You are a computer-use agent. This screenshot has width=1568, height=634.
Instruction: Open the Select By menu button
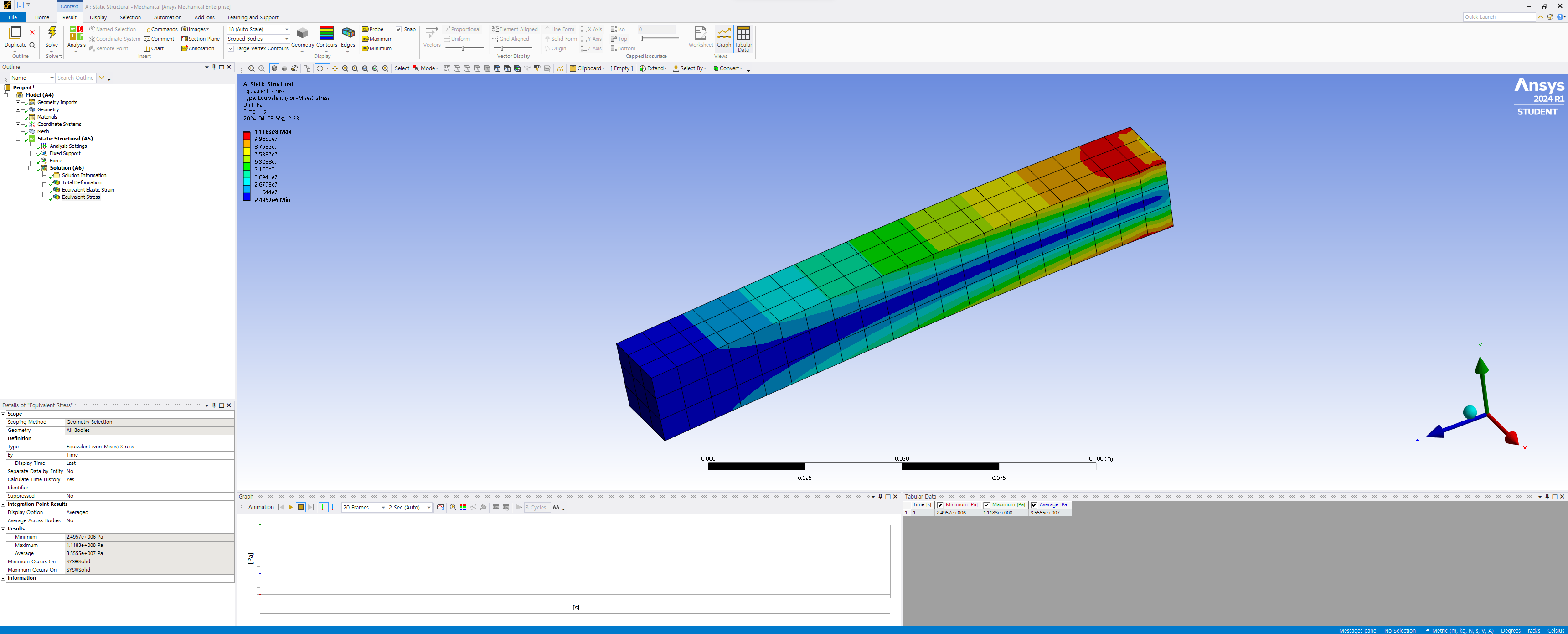pos(690,69)
